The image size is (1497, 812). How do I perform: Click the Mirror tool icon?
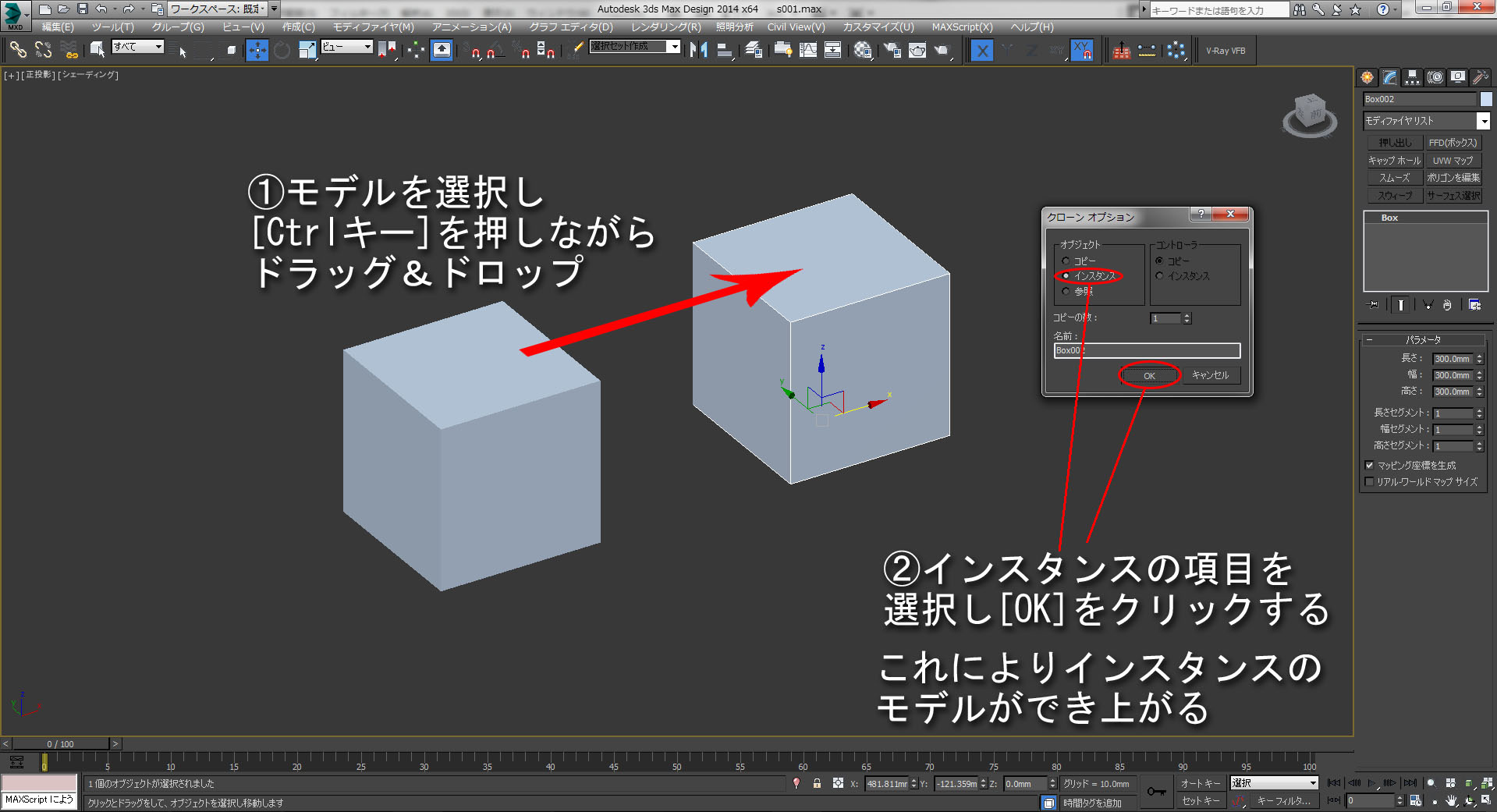(x=699, y=51)
